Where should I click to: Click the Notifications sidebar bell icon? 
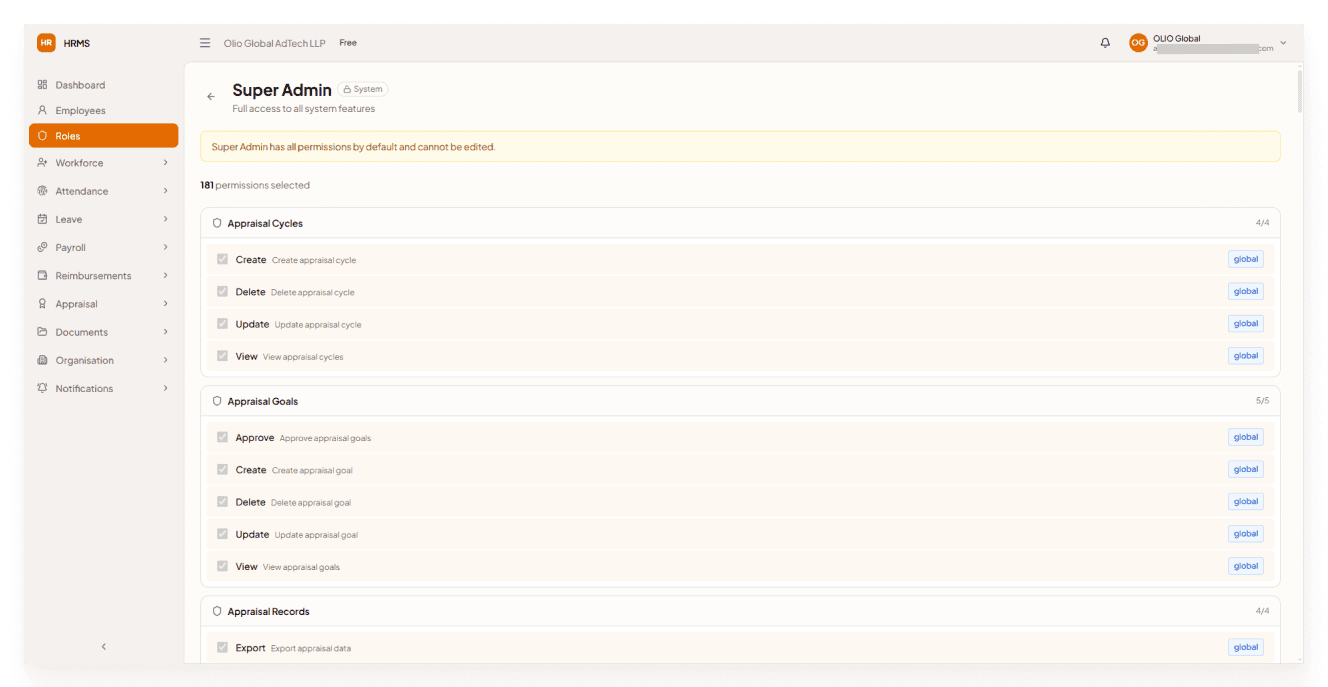42,388
